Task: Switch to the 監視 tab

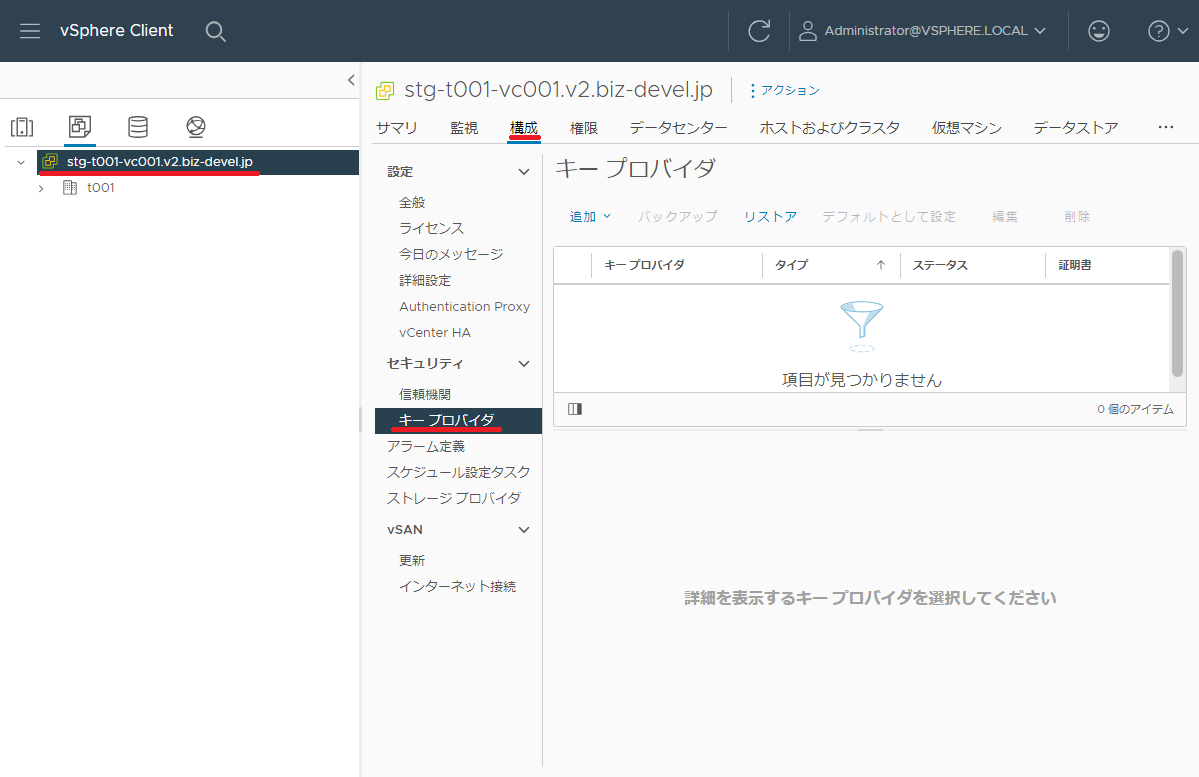Action: click(x=464, y=128)
